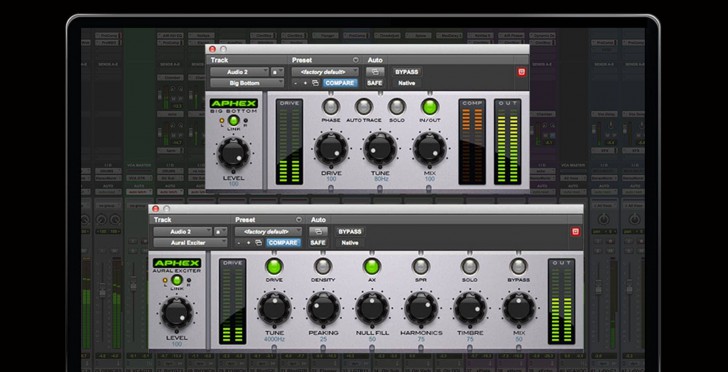The width and height of the screenshot is (728, 372).
Task: Click copy settings icon in Big Bottom window
Action: [x=315, y=83]
